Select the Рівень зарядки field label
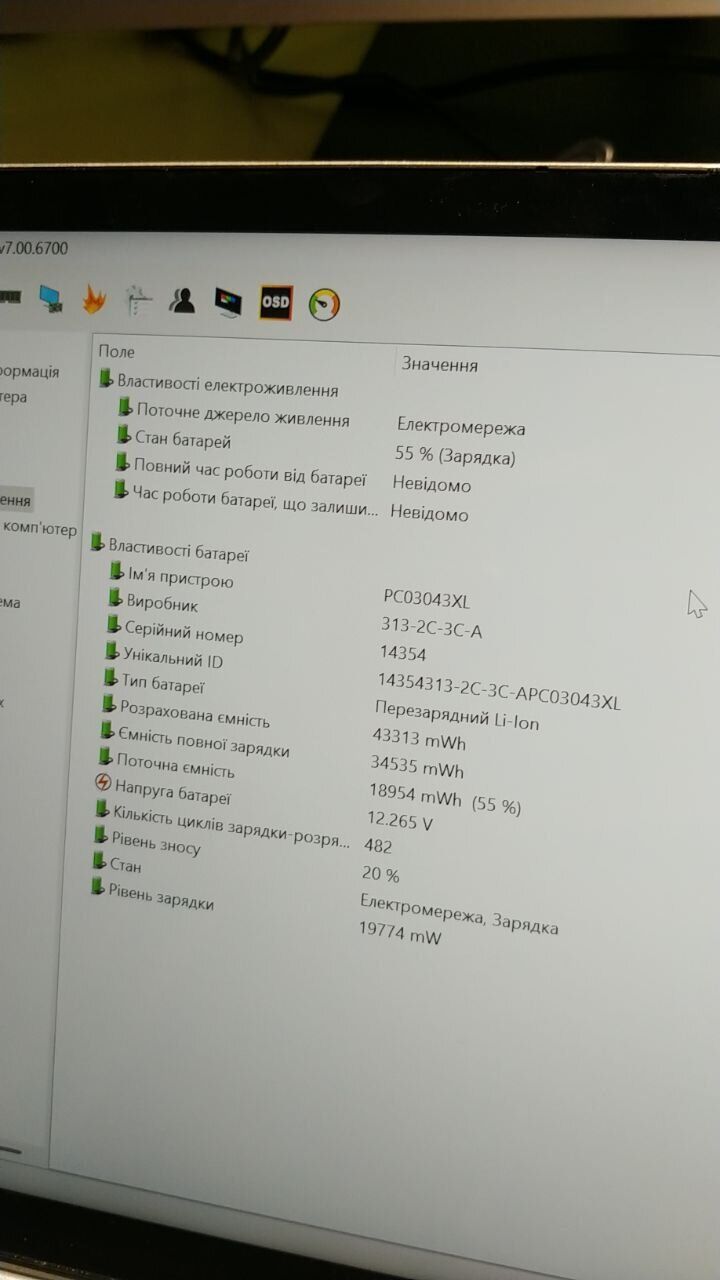The image size is (720, 1280). [161, 896]
